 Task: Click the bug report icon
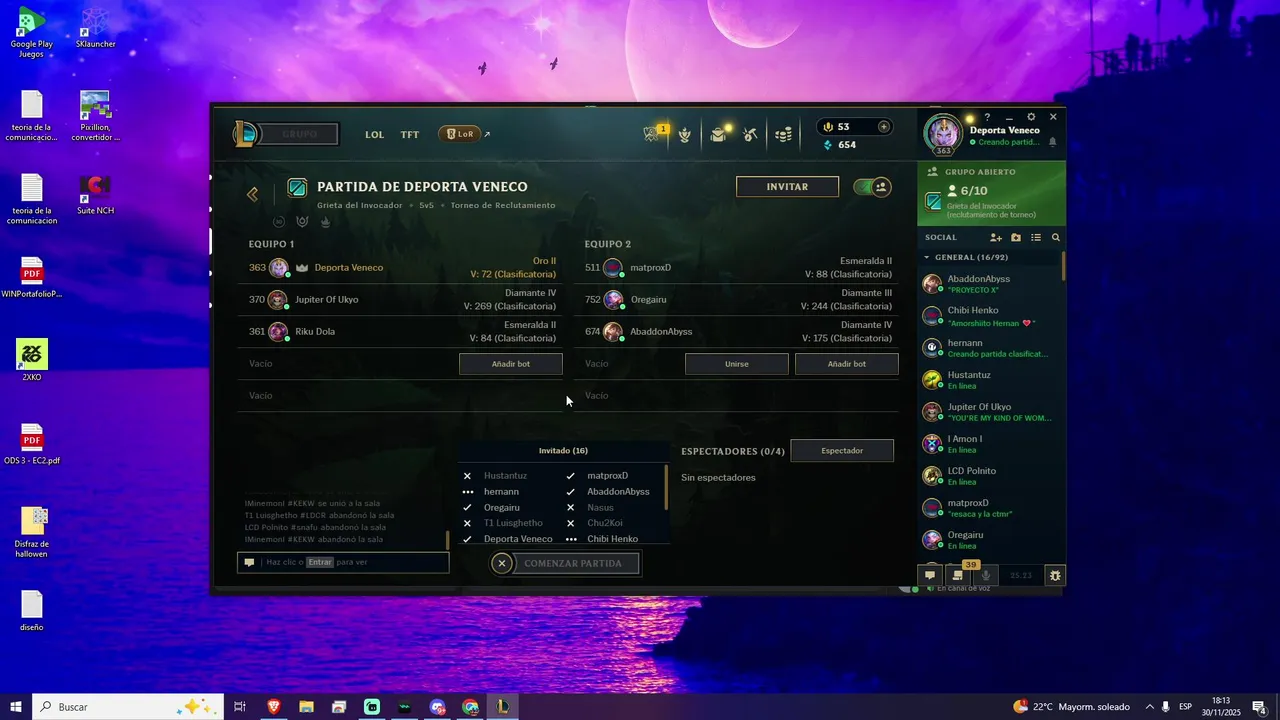click(1055, 575)
